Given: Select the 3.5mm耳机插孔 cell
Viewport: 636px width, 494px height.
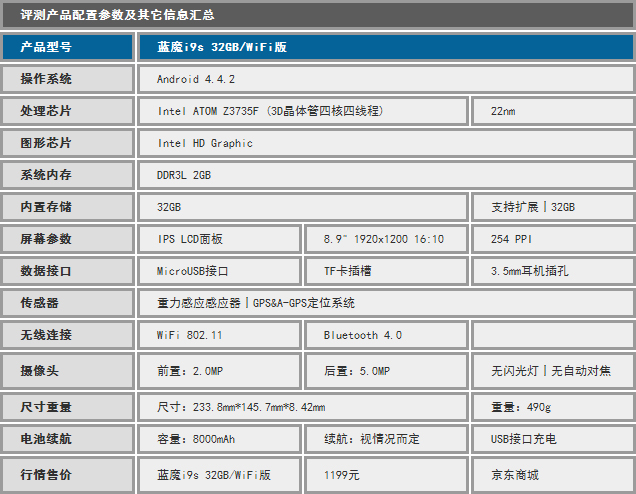Looking at the screenshot, I should coord(553,271).
